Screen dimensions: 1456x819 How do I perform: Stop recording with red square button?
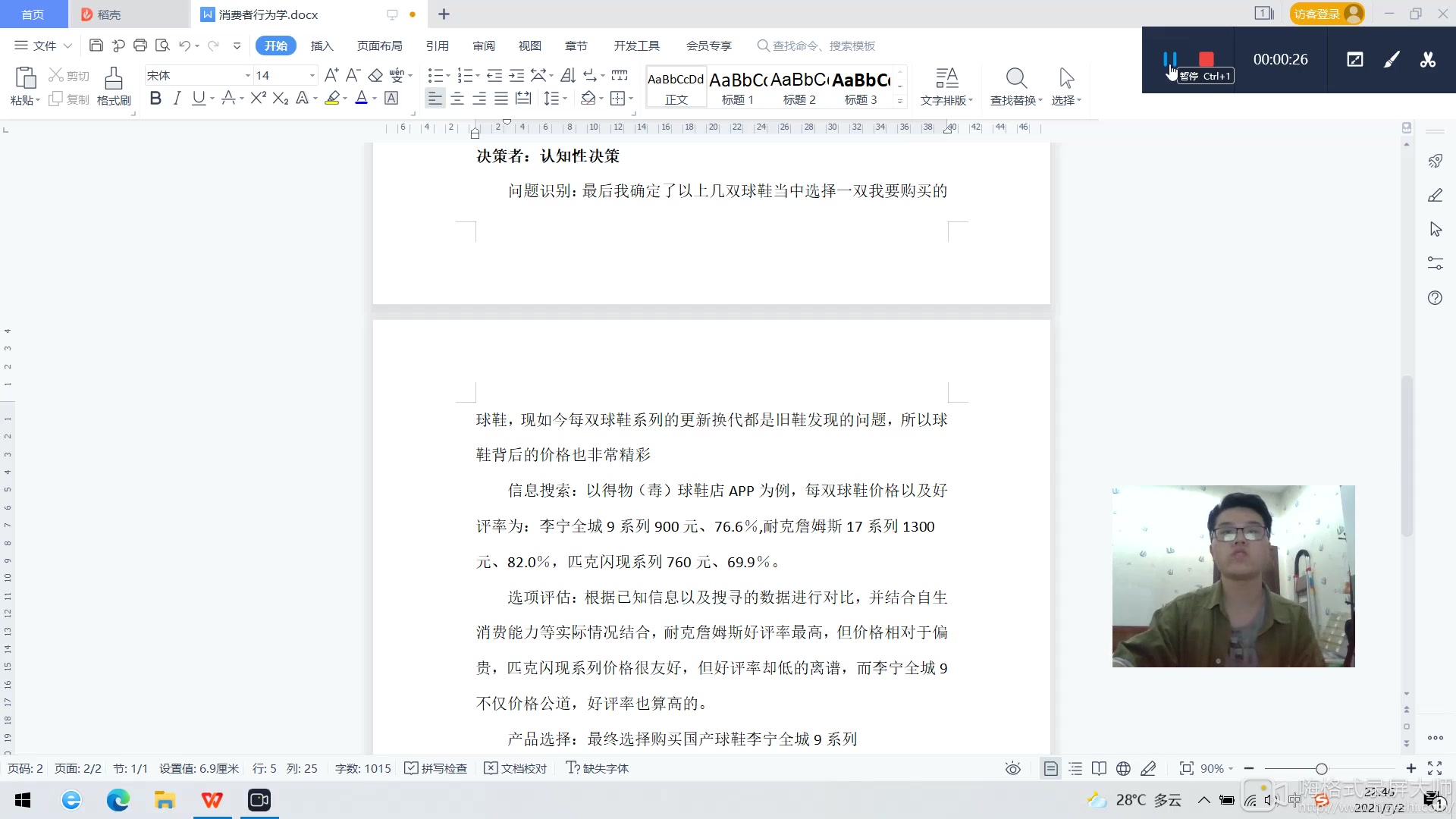[x=1207, y=58]
